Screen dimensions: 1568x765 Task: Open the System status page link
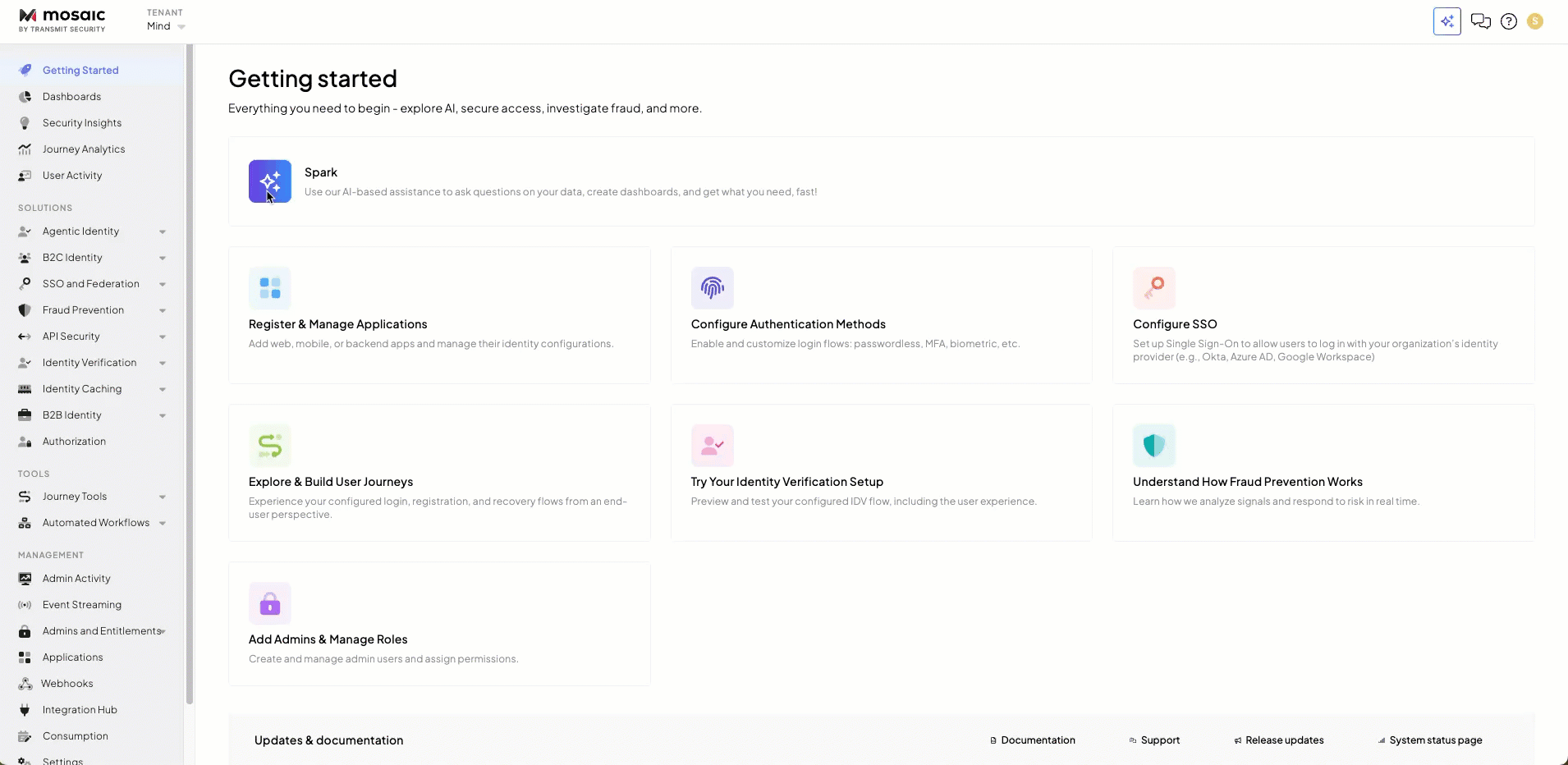1435,740
